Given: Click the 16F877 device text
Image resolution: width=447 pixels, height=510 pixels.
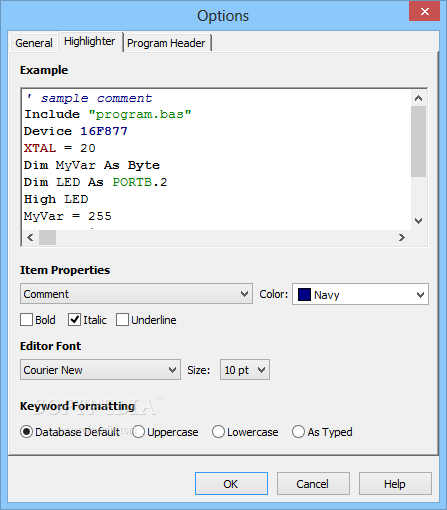Looking at the screenshot, I should click(104, 131).
